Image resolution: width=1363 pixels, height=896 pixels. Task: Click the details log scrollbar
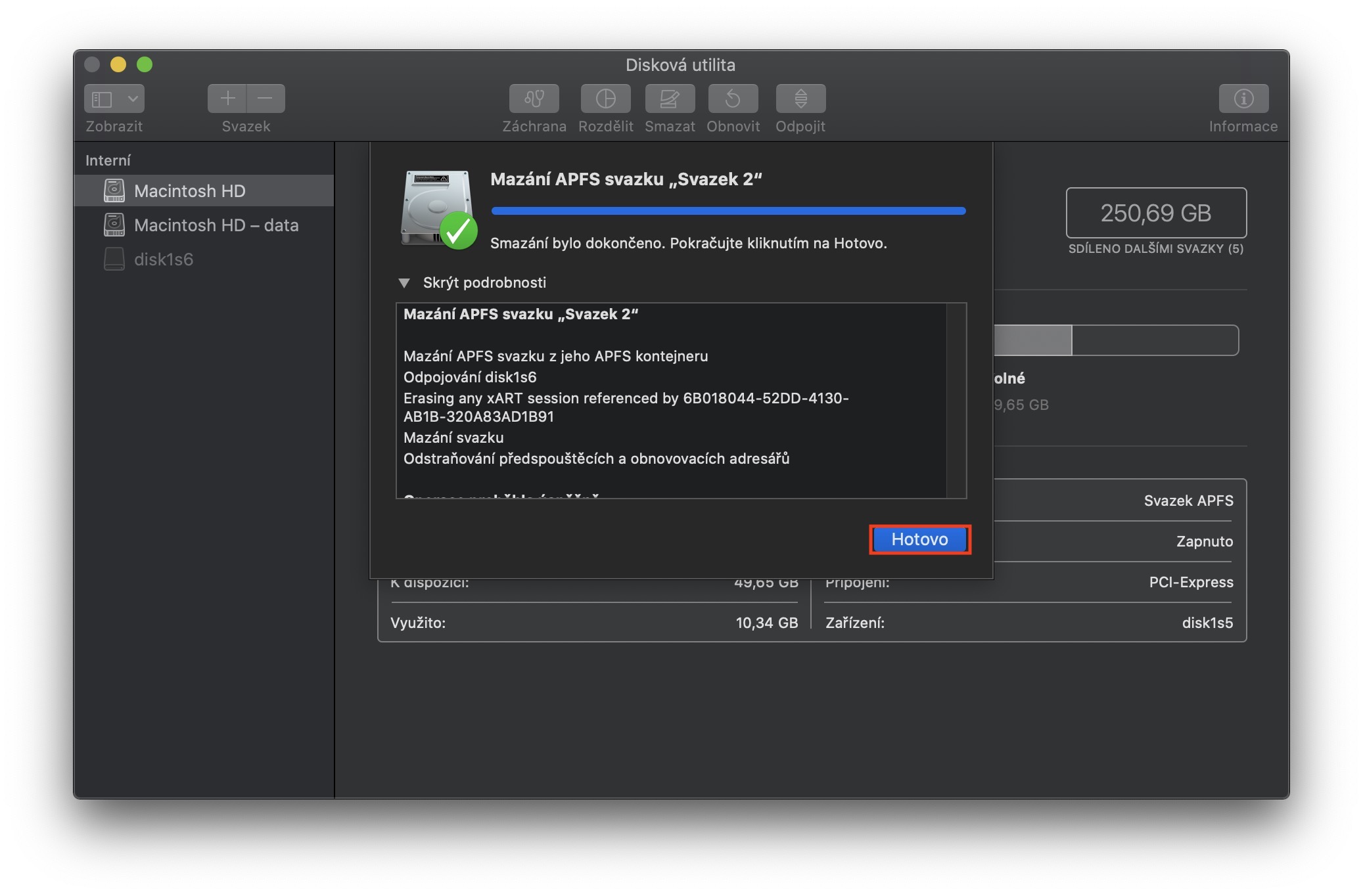956,400
